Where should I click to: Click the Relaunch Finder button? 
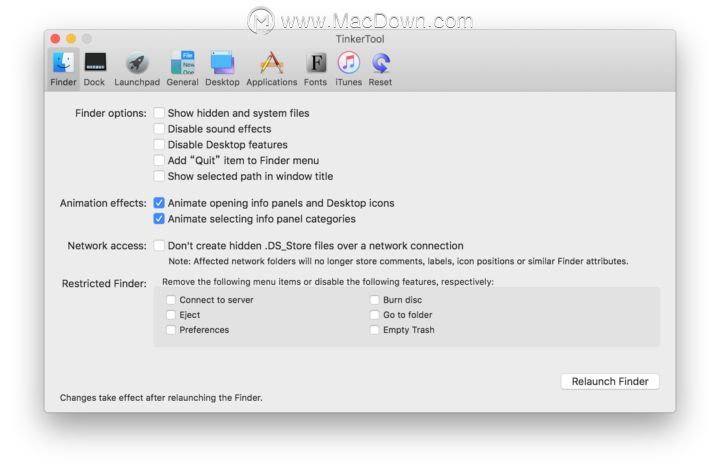[x=610, y=381]
